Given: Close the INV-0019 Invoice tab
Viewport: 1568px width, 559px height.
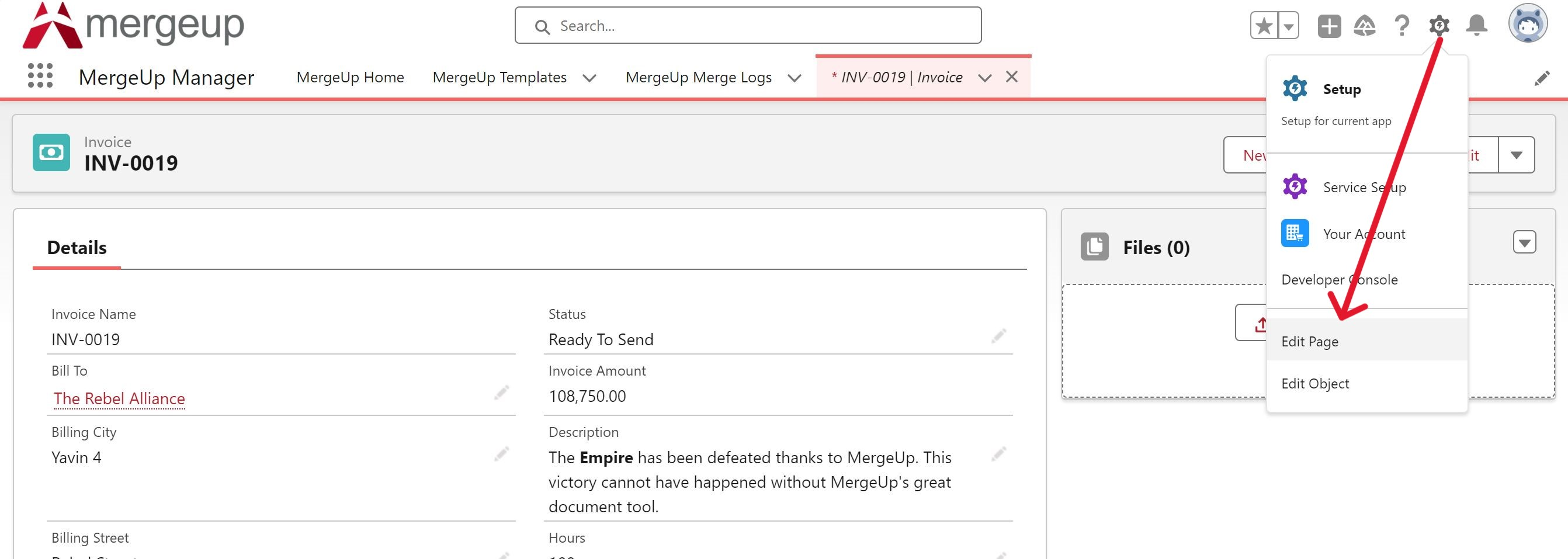Looking at the screenshot, I should [1012, 77].
